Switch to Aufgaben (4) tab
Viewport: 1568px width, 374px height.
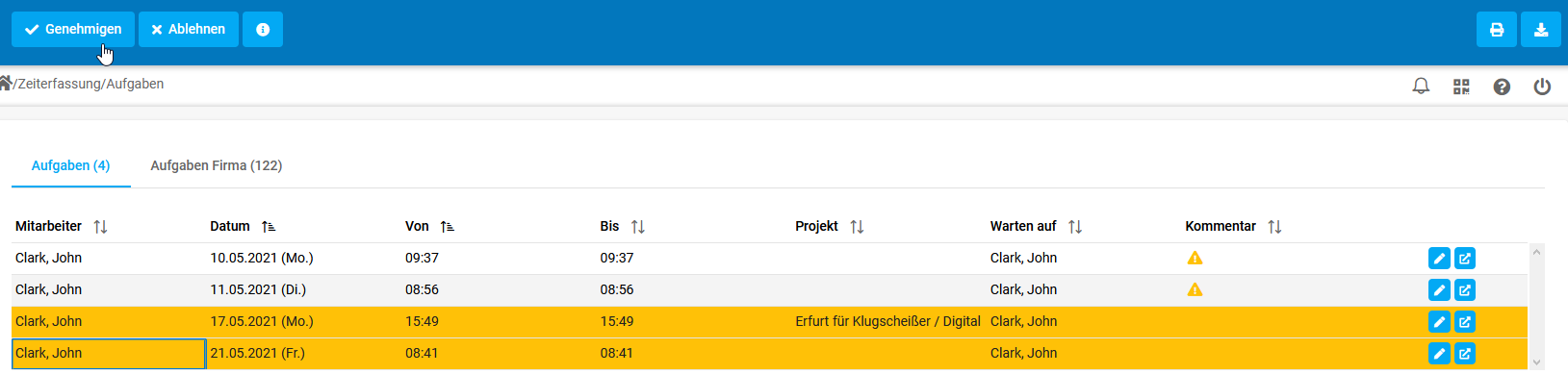(71, 165)
